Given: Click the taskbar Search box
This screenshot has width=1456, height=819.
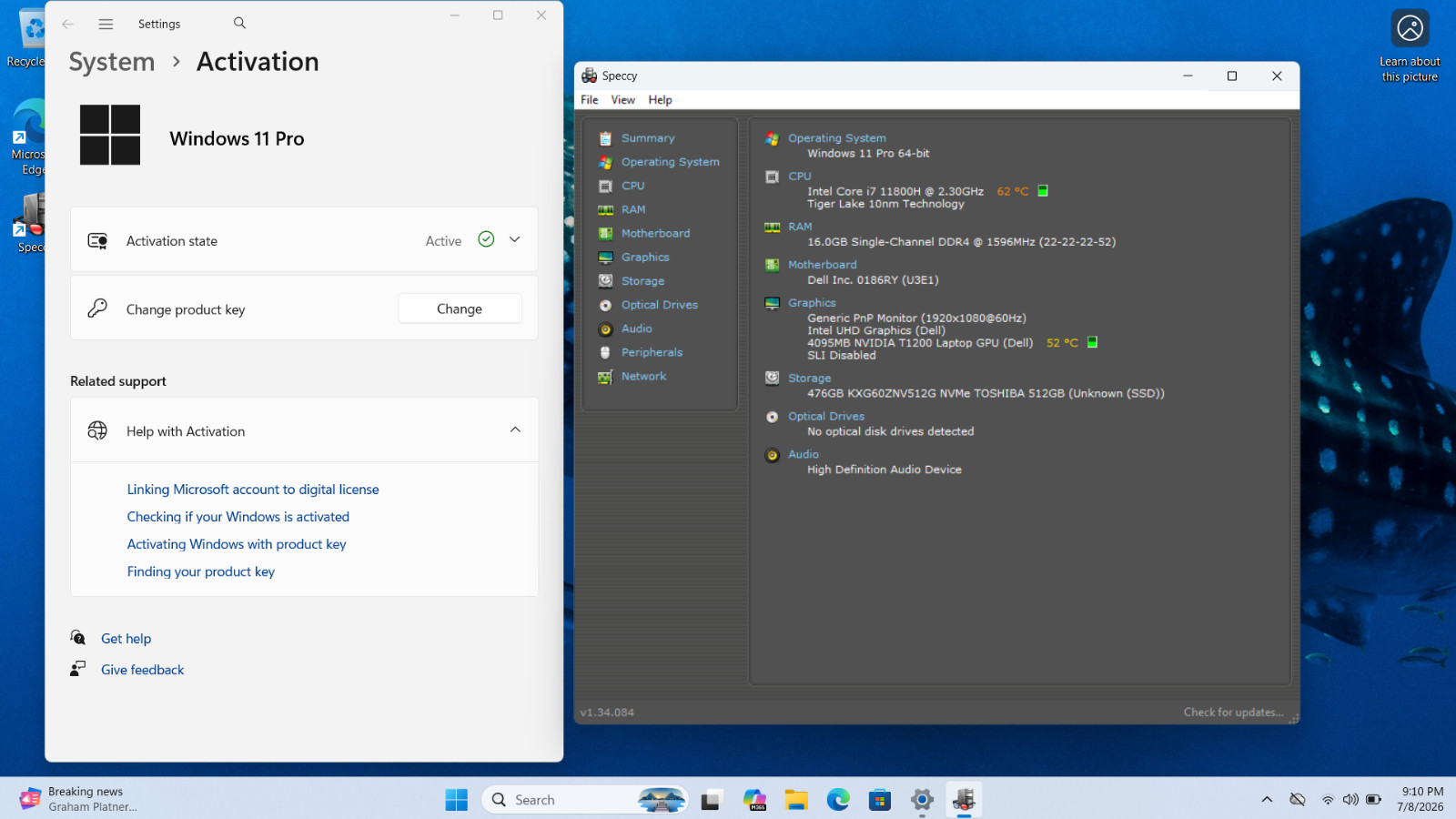Looking at the screenshot, I should [585, 800].
